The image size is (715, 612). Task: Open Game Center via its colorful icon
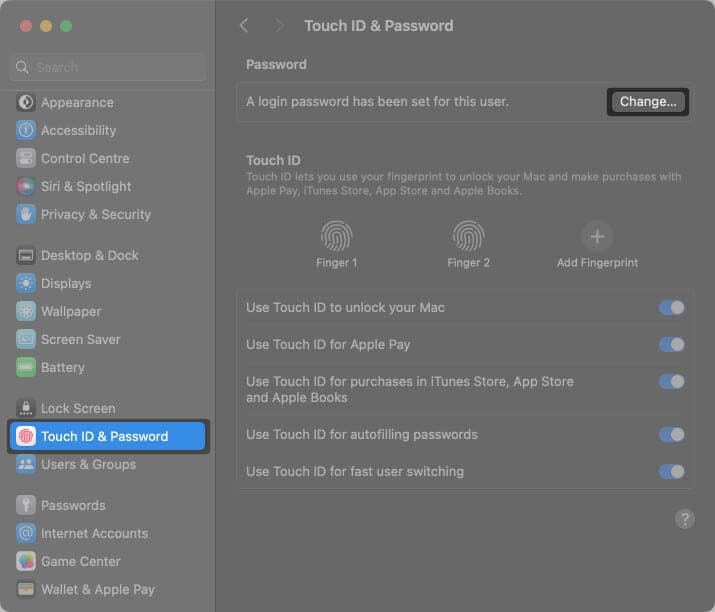[26, 561]
